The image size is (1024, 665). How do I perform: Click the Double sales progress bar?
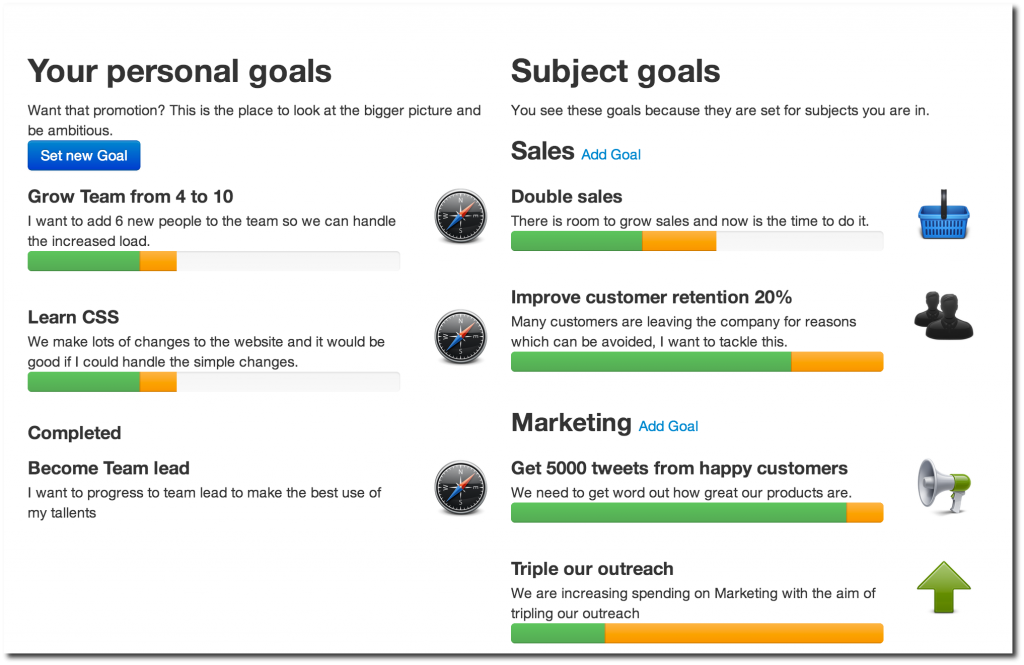pyautogui.click(x=697, y=241)
